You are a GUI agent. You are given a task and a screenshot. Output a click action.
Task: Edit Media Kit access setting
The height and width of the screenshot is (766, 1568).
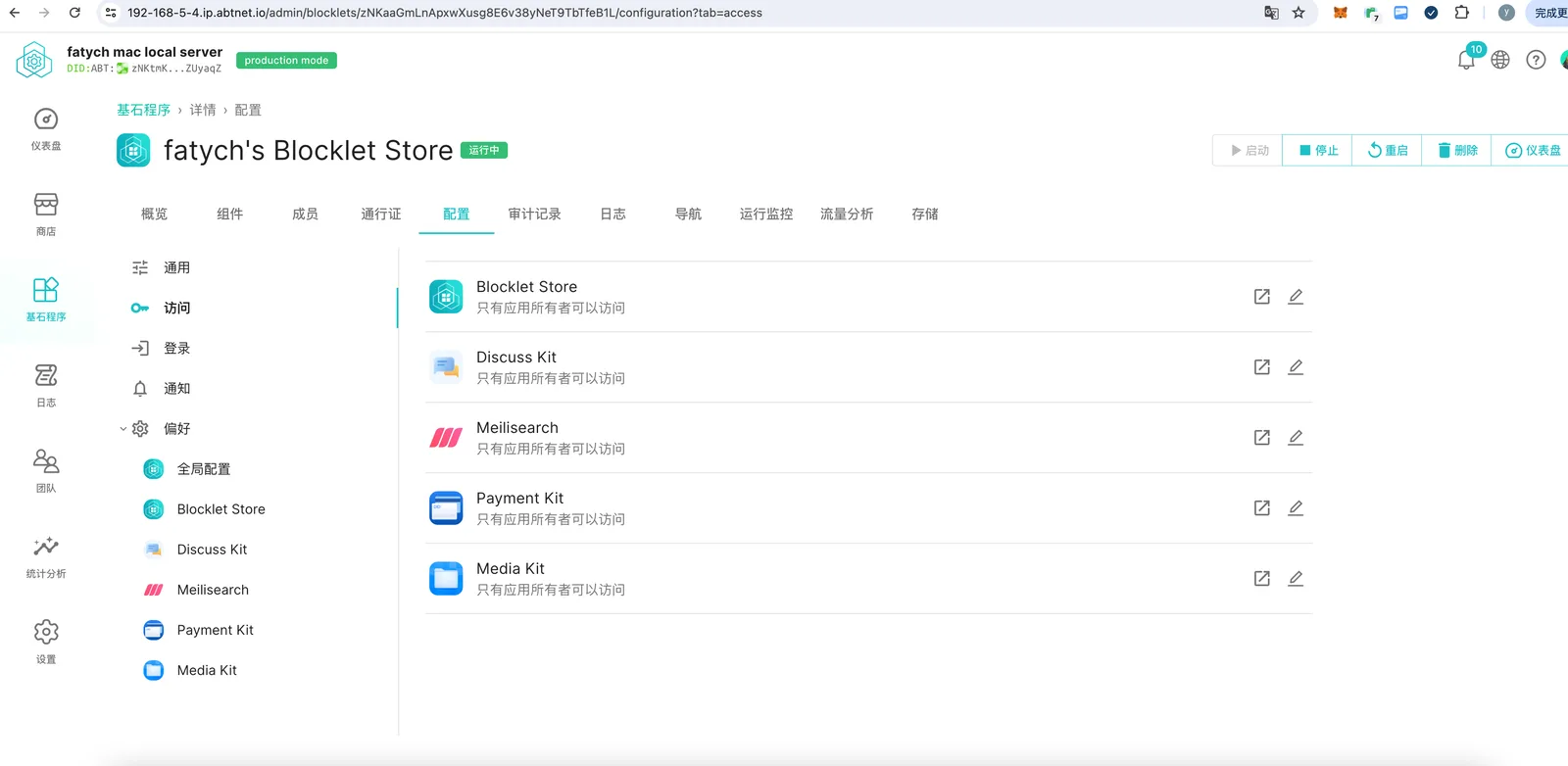[1296, 579]
